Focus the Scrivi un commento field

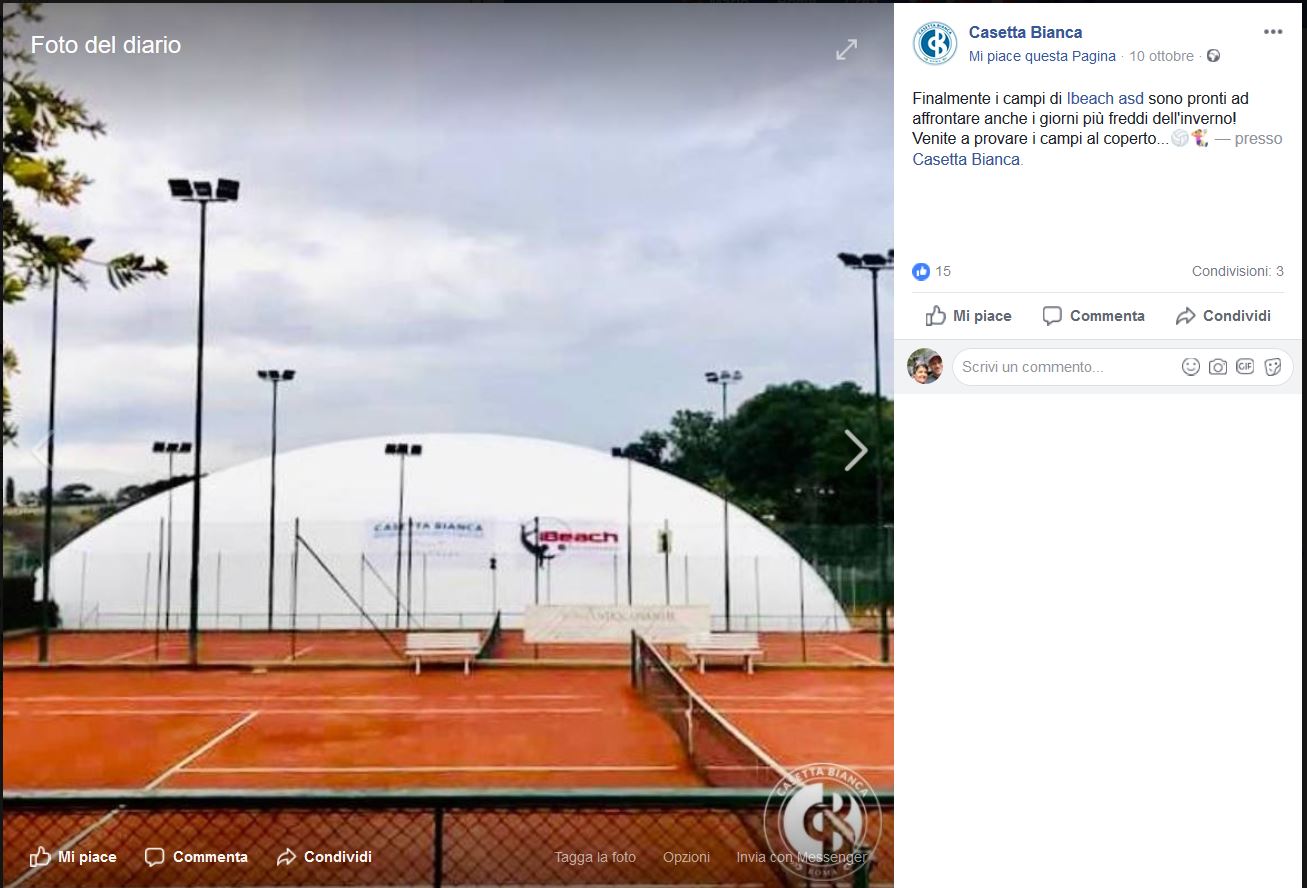1065,367
